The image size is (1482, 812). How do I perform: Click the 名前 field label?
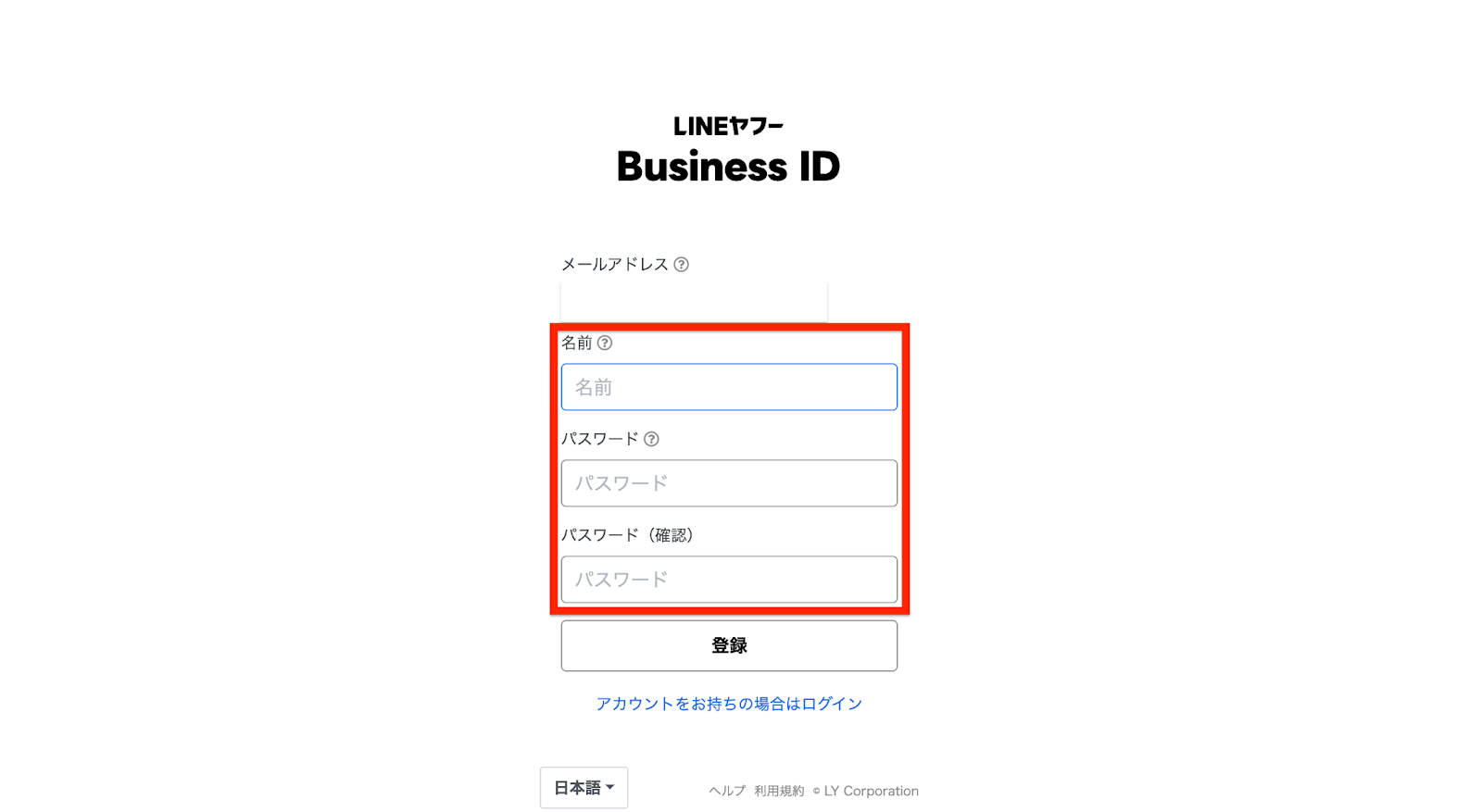[577, 343]
